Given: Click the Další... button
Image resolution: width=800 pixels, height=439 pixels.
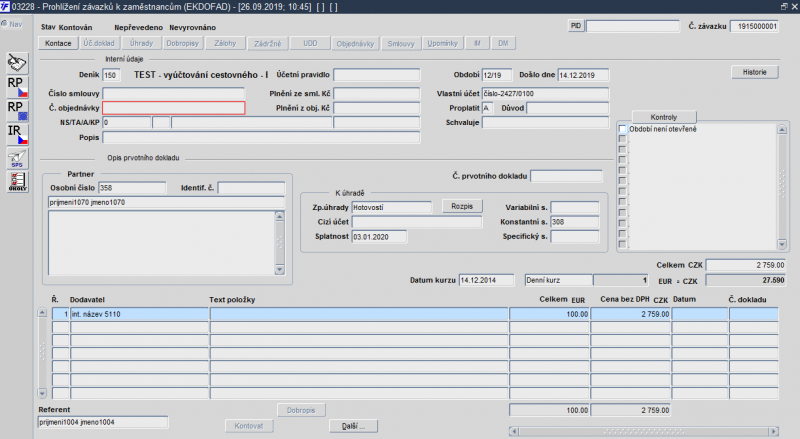Looking at the screenshot, I should [353, 426].
